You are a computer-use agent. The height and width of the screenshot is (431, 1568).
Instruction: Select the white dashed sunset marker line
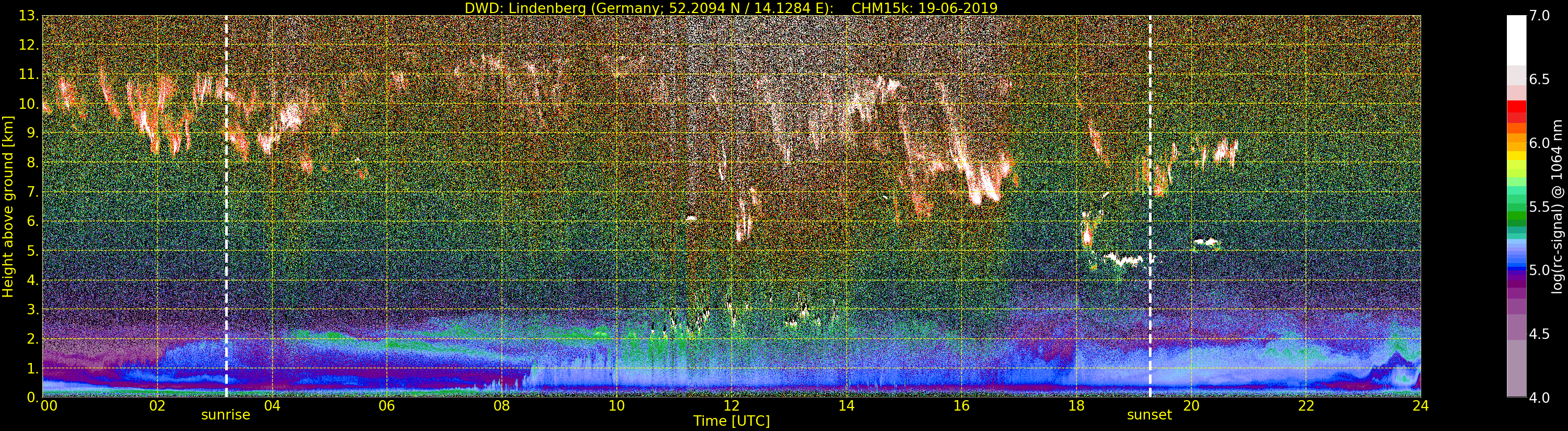[1150, 207]
